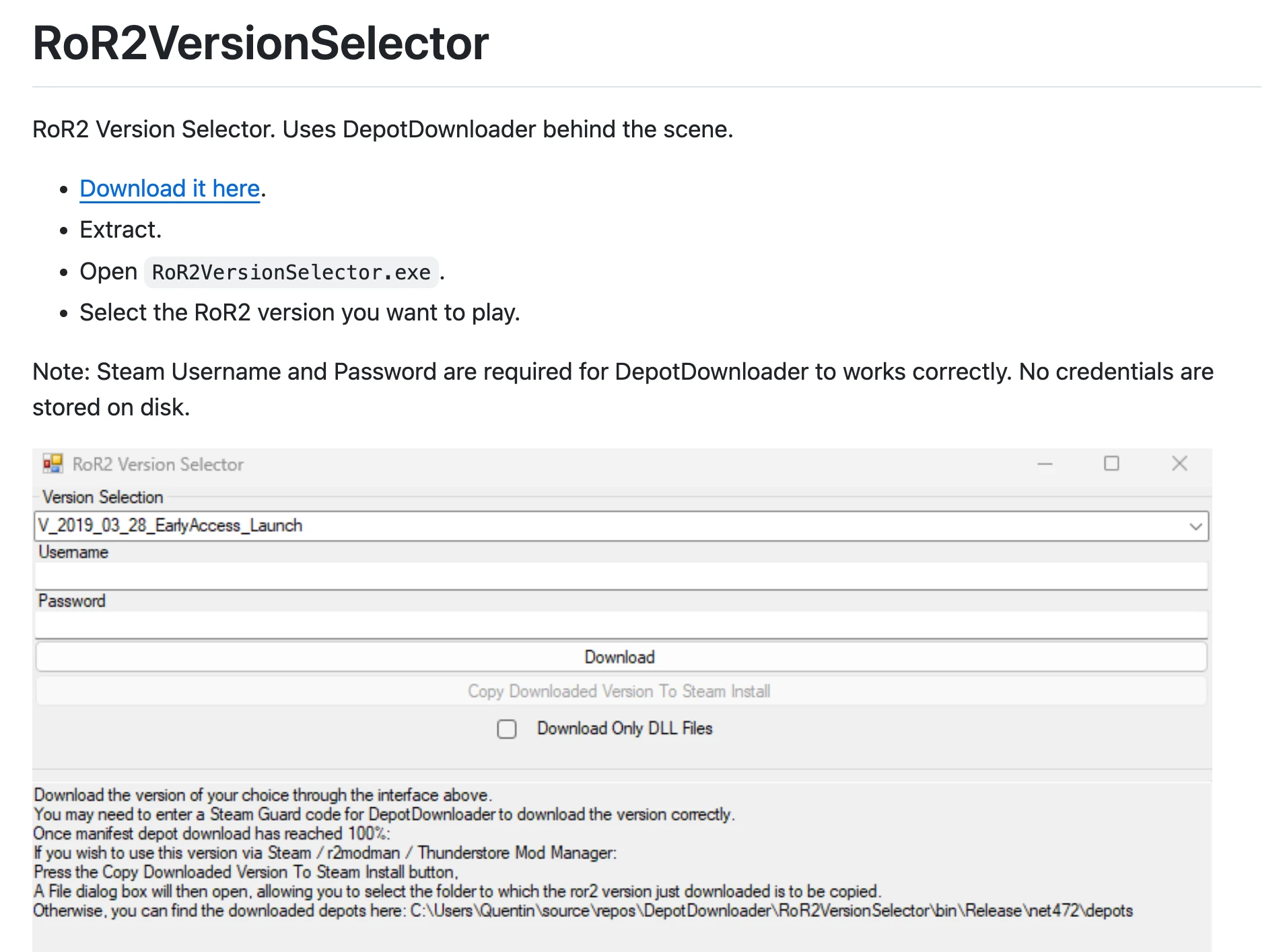Click the Username label

(73, 553)
